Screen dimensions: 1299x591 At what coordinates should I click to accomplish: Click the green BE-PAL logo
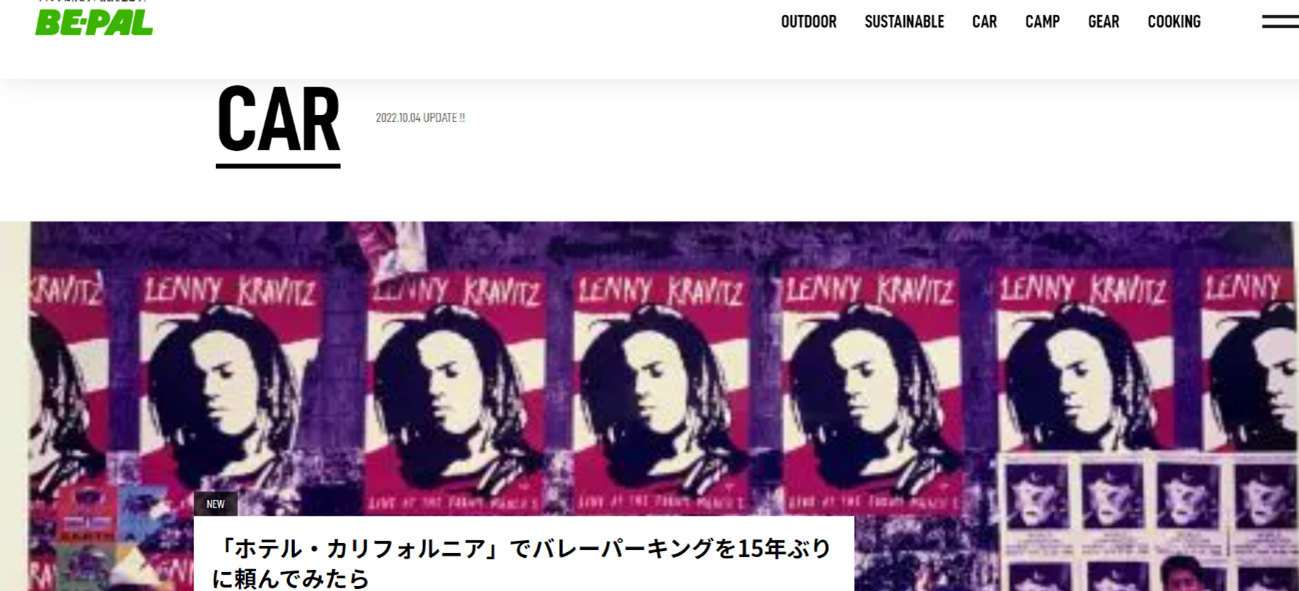[x=94, y=22]
